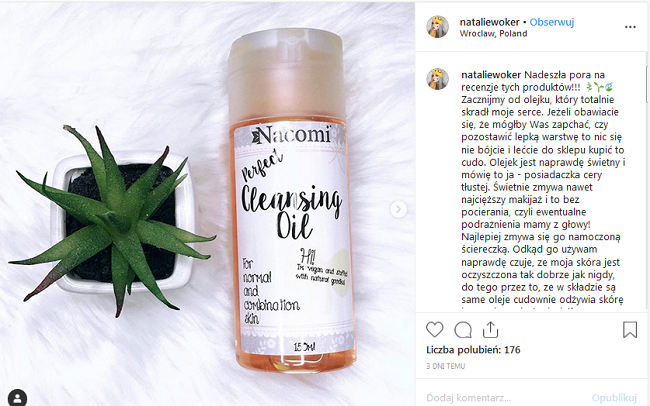Submit comment with Opublikuj button
The image size is (650, 406).
[614, 398]
